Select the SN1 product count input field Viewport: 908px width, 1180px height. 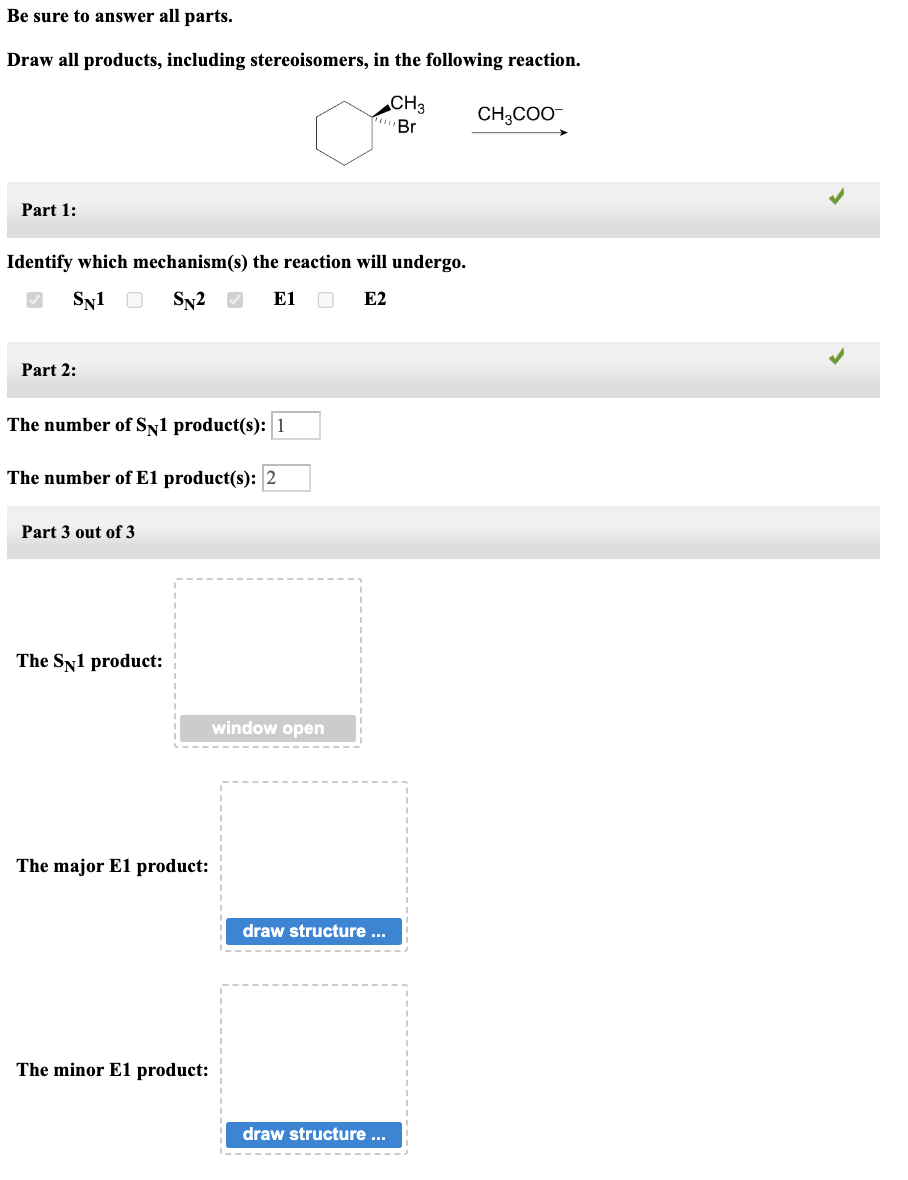(296, 424)
